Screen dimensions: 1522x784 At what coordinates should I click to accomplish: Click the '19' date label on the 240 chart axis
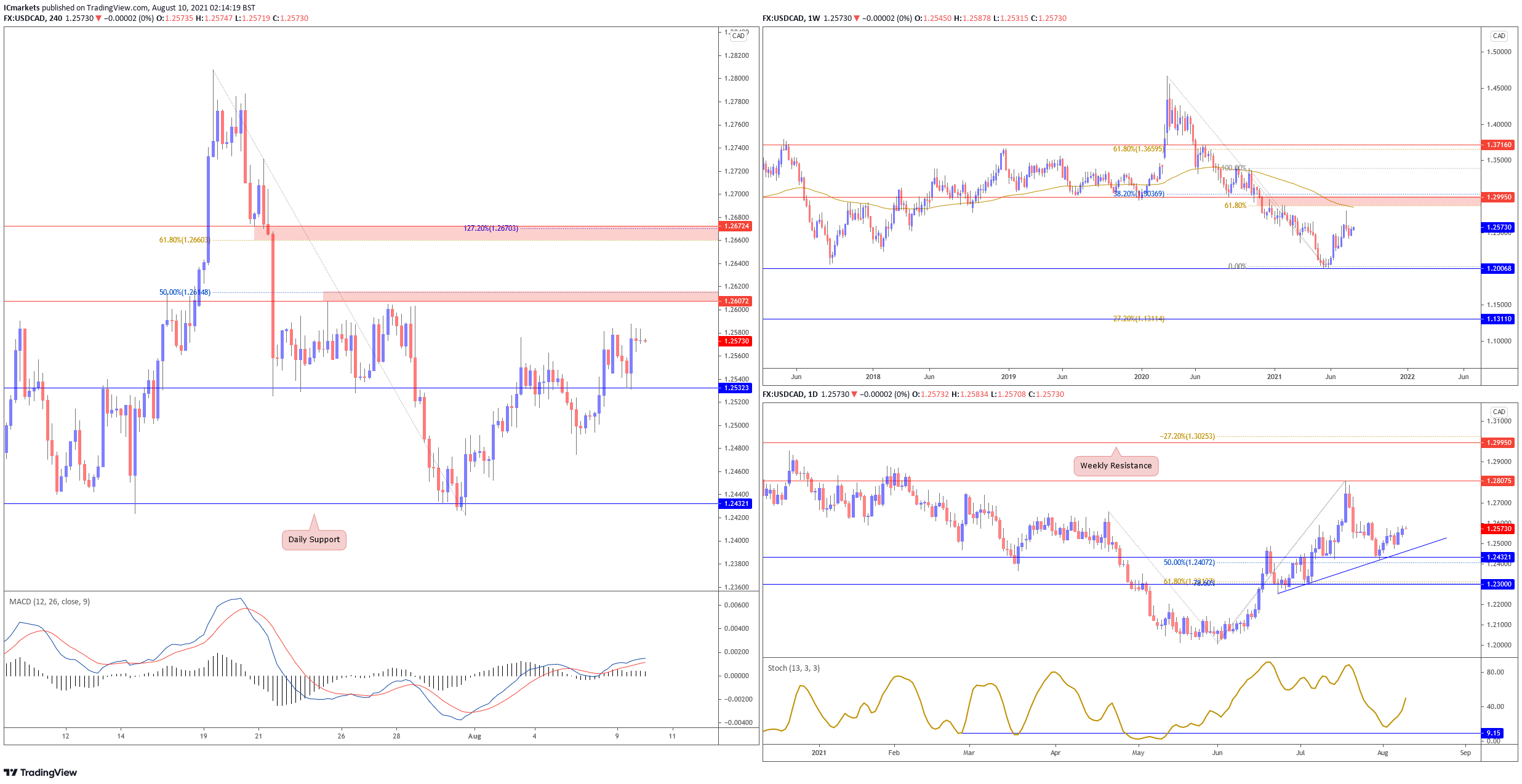click(204, 736)
